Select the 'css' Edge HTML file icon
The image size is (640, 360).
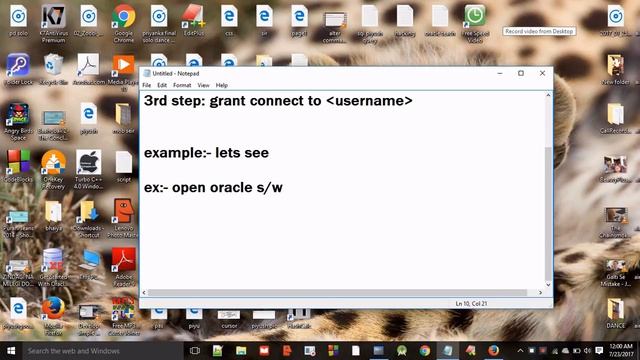[229, 20]
